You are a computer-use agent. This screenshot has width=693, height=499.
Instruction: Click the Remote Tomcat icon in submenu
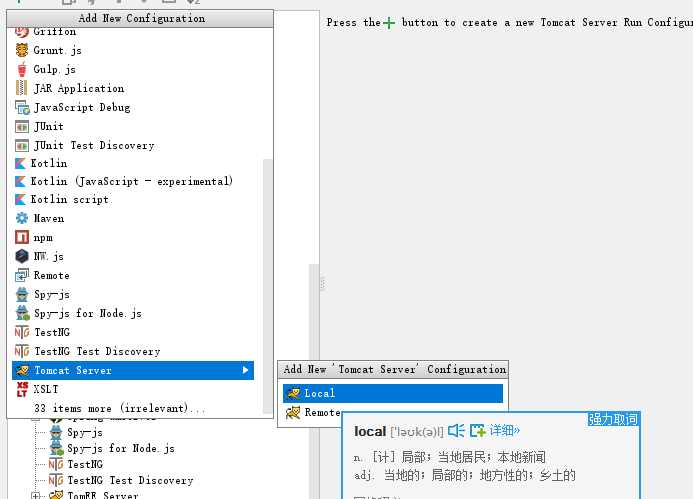293,412
